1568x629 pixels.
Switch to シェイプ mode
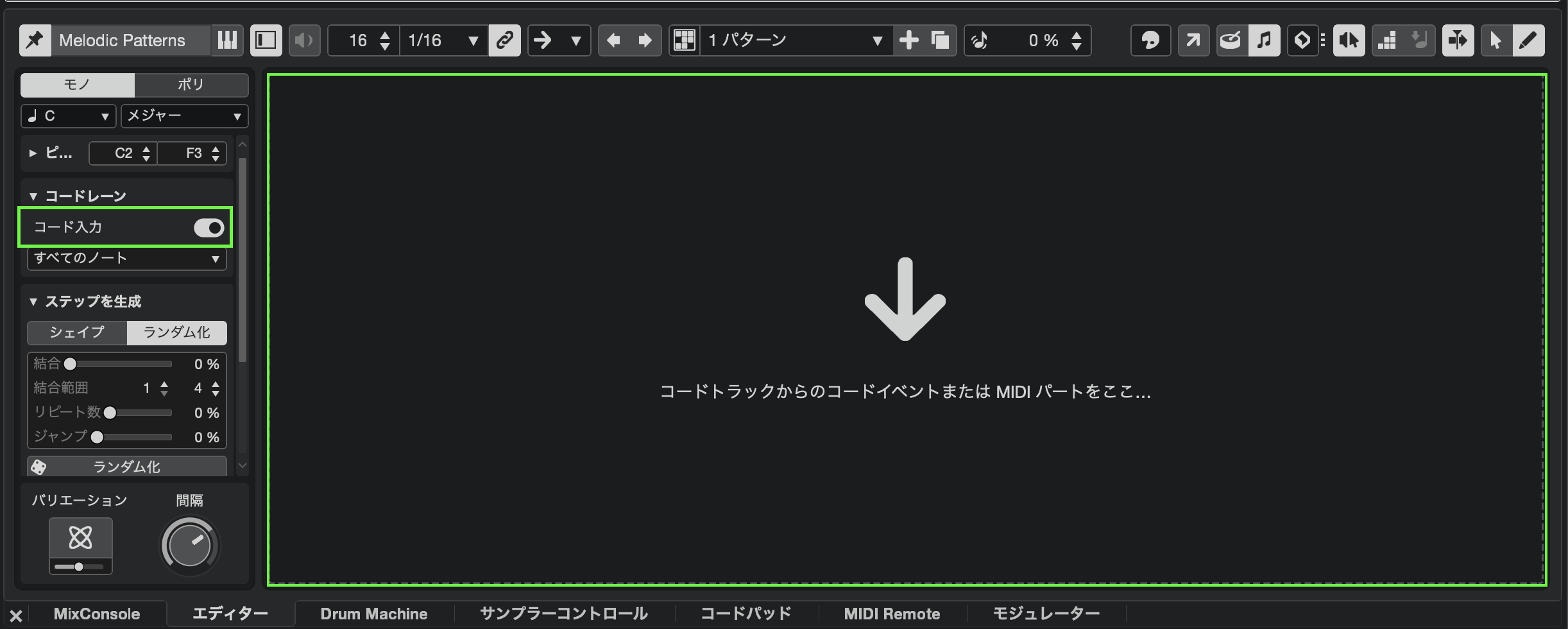[78, 332]
